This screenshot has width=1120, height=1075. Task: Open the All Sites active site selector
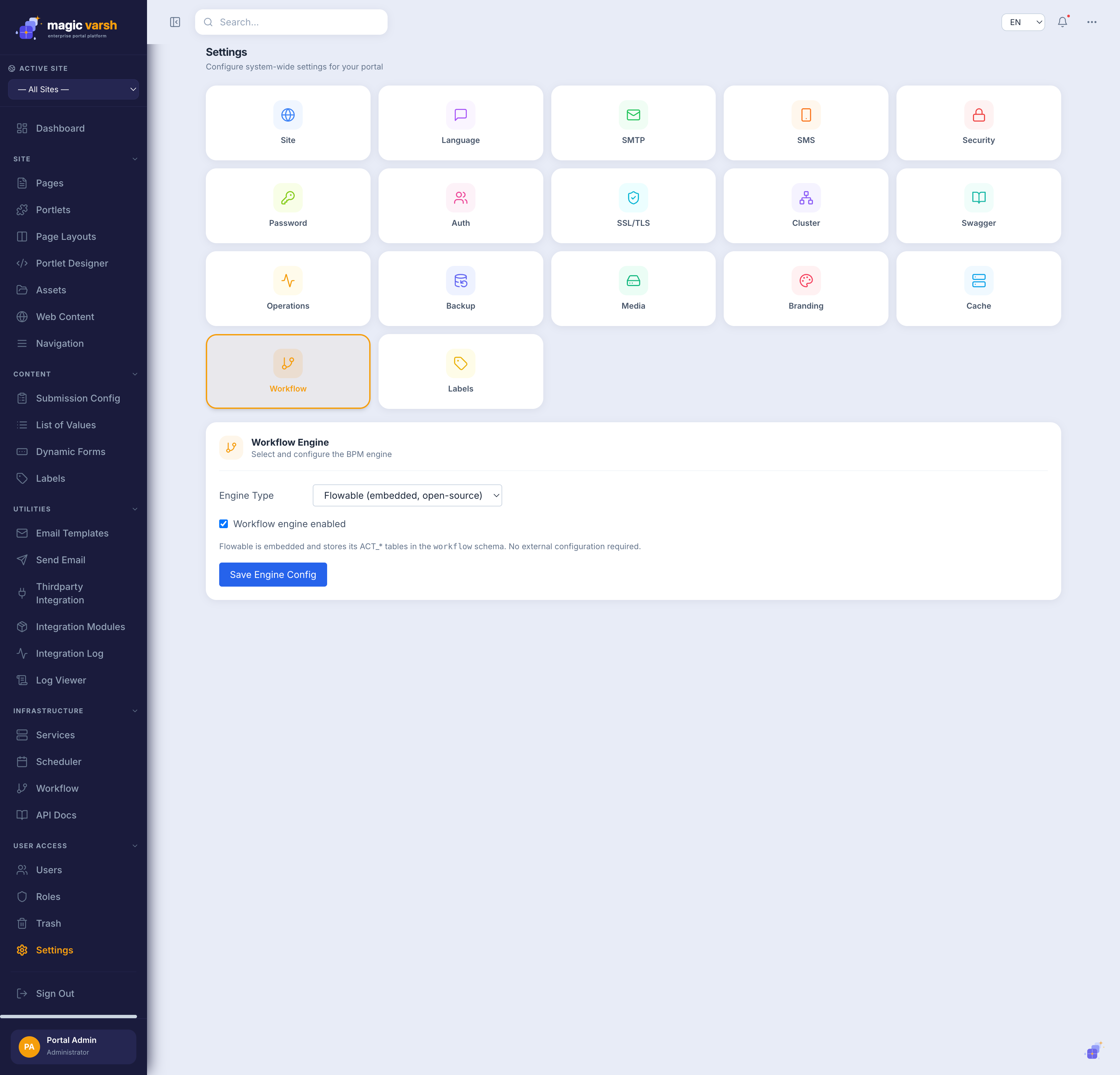tap(73, 89)
